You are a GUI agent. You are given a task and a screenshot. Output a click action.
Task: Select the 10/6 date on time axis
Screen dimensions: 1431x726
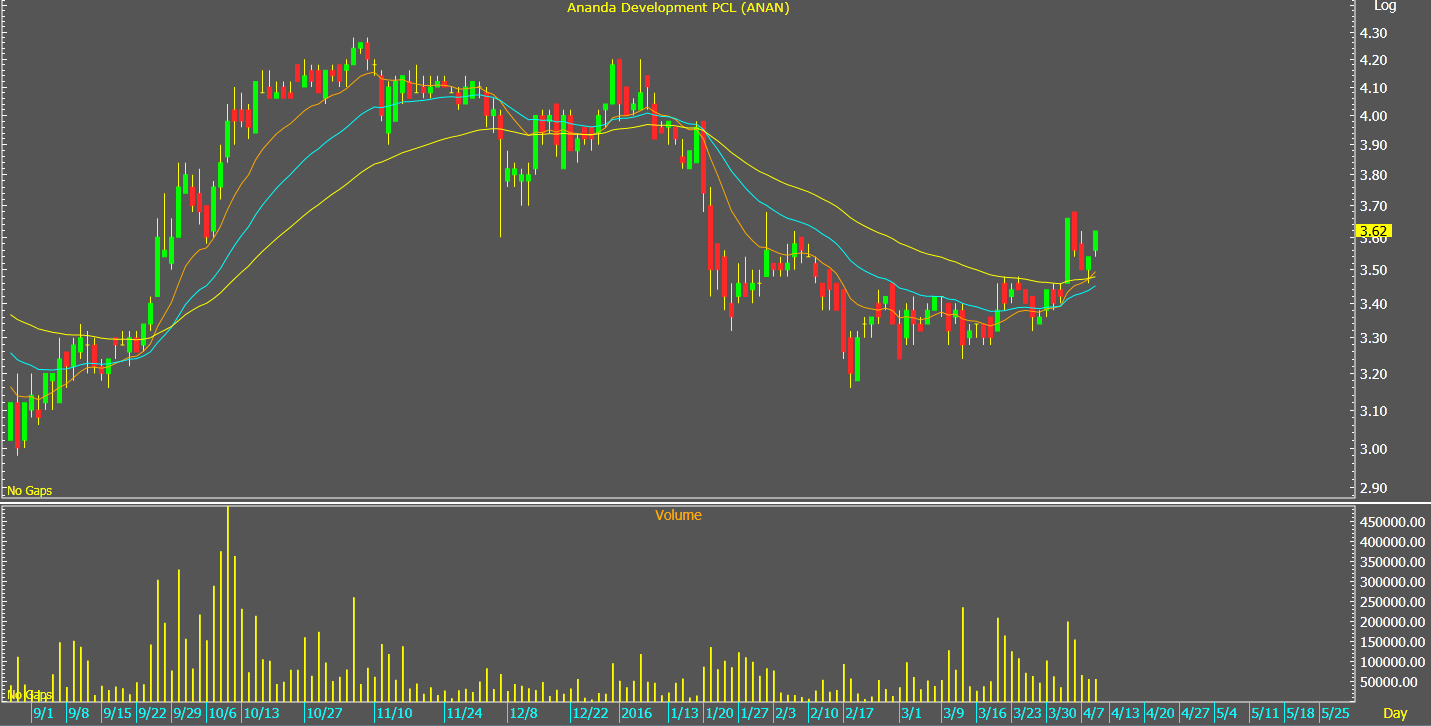pos(222,714)
